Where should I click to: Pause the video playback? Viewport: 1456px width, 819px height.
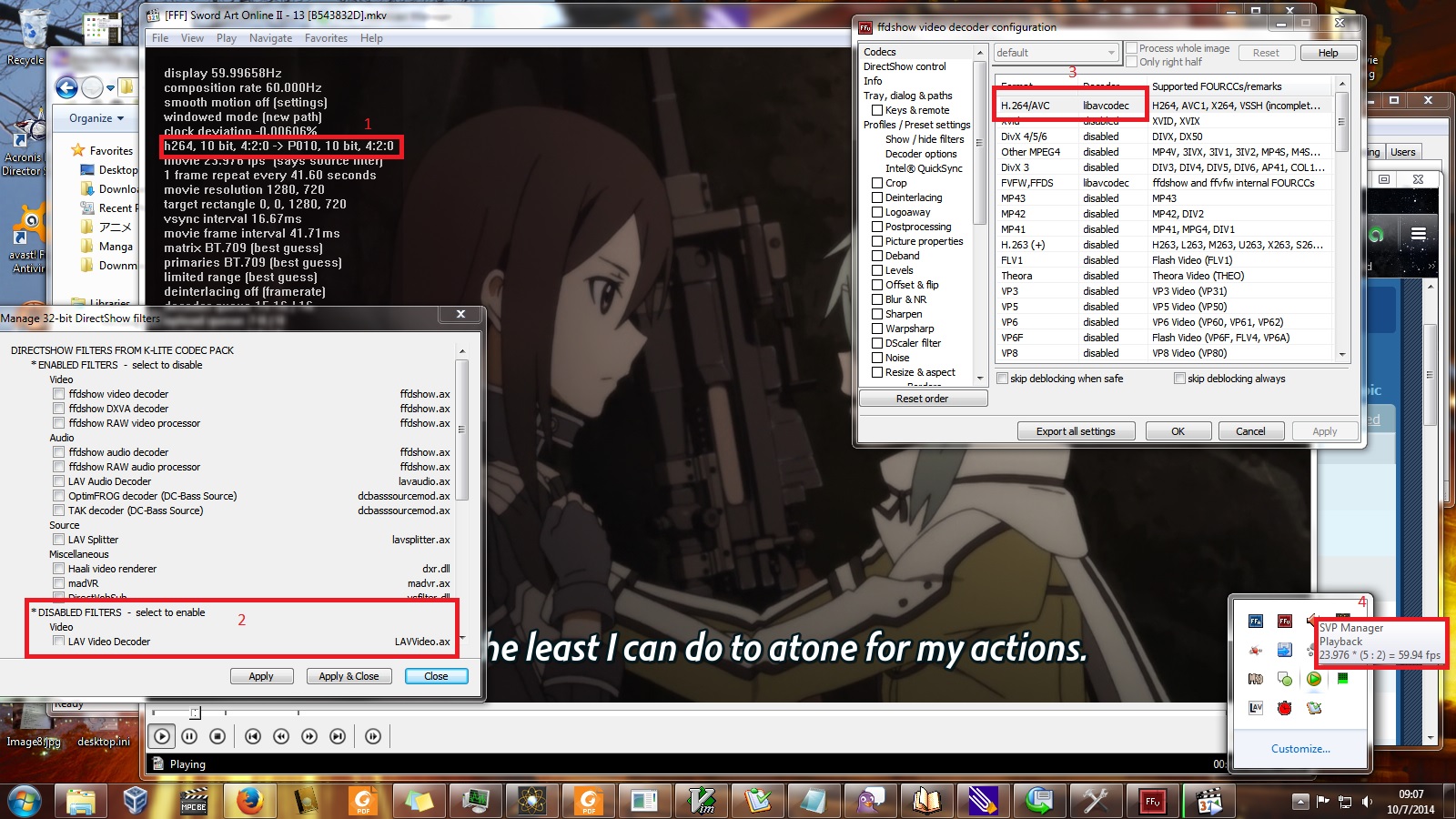pyautogui.click(x=189, y=736)
